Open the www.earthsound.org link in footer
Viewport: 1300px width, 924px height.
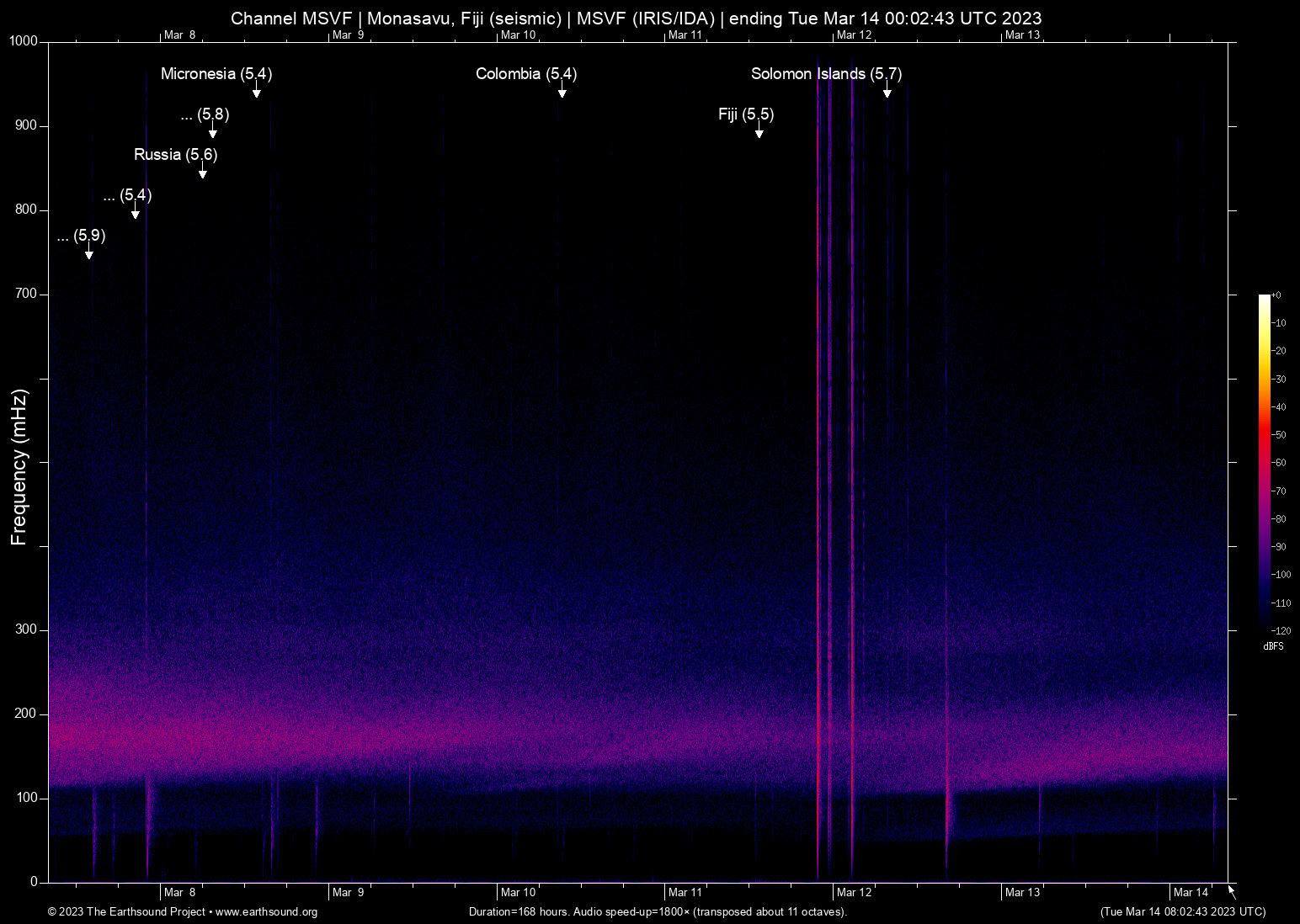266,912
